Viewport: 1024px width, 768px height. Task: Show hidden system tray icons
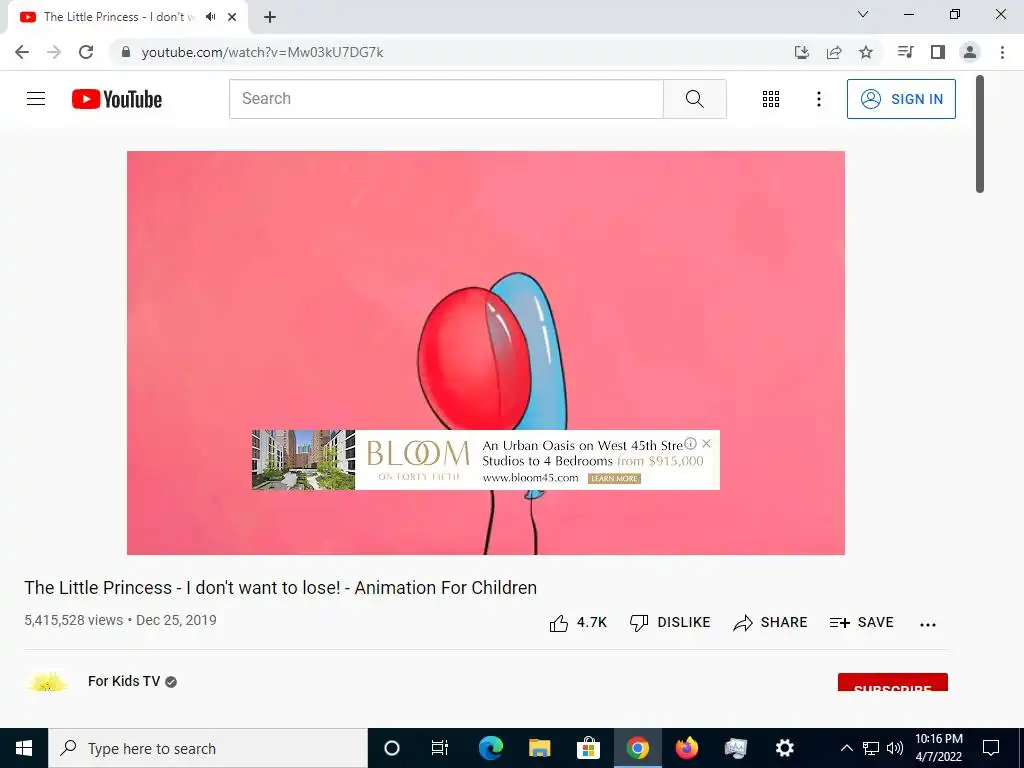click(846, 748)
